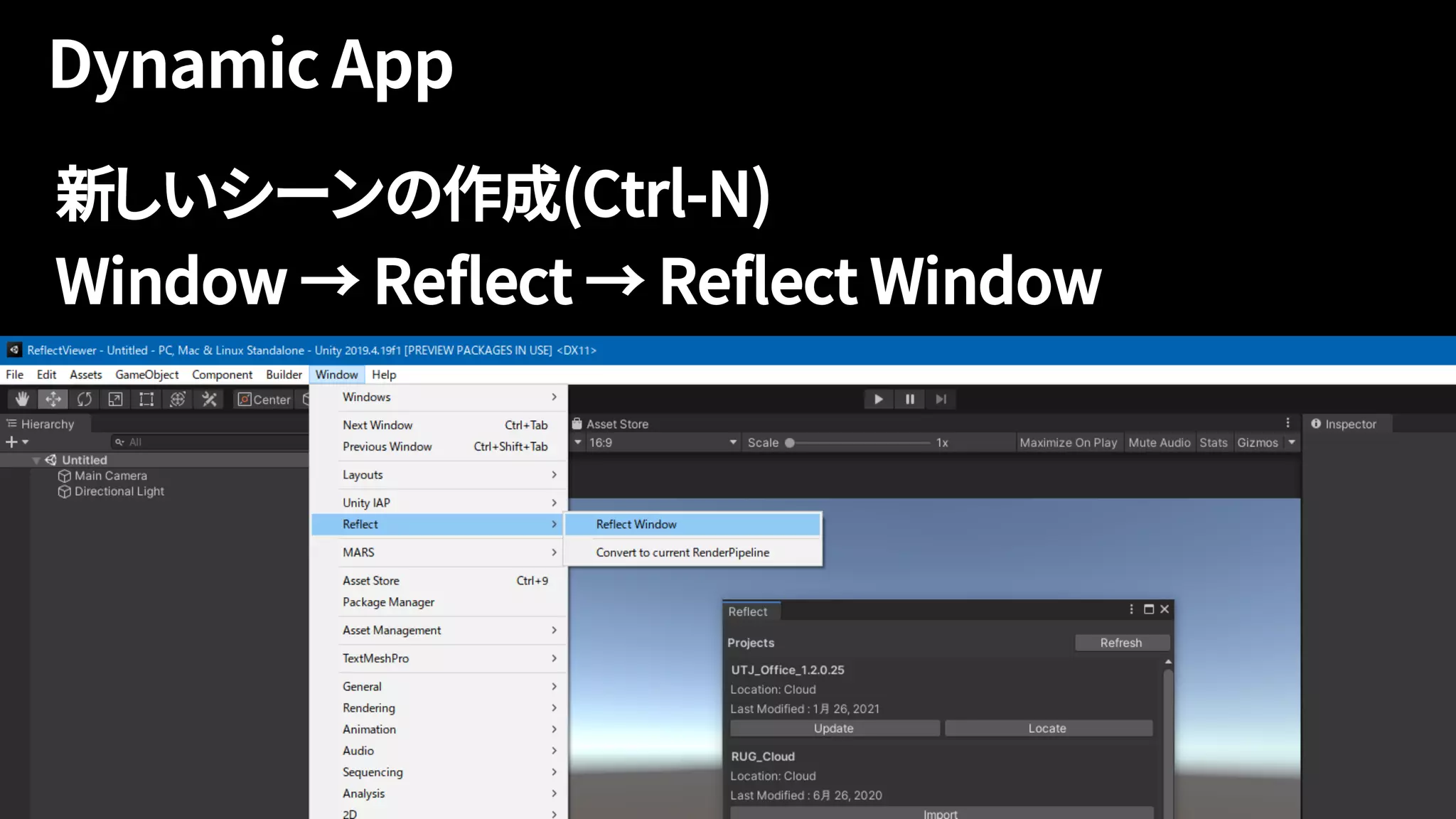Open the Builder menu
The height and width of the screenshot is (819, 1456).
point(284,375)
